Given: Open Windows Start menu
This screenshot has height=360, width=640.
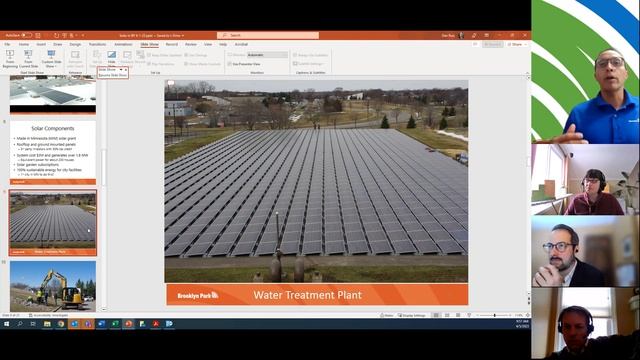Looking at the screenshot, I should tap(6, 324).
